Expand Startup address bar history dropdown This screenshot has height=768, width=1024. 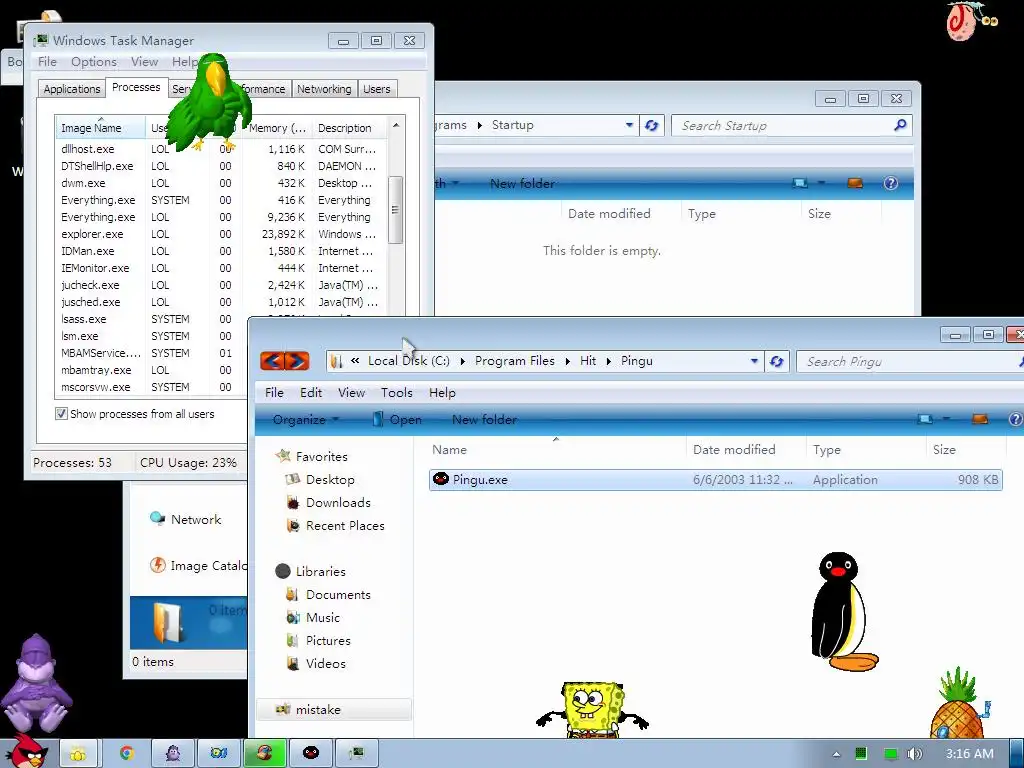point(629,125)
